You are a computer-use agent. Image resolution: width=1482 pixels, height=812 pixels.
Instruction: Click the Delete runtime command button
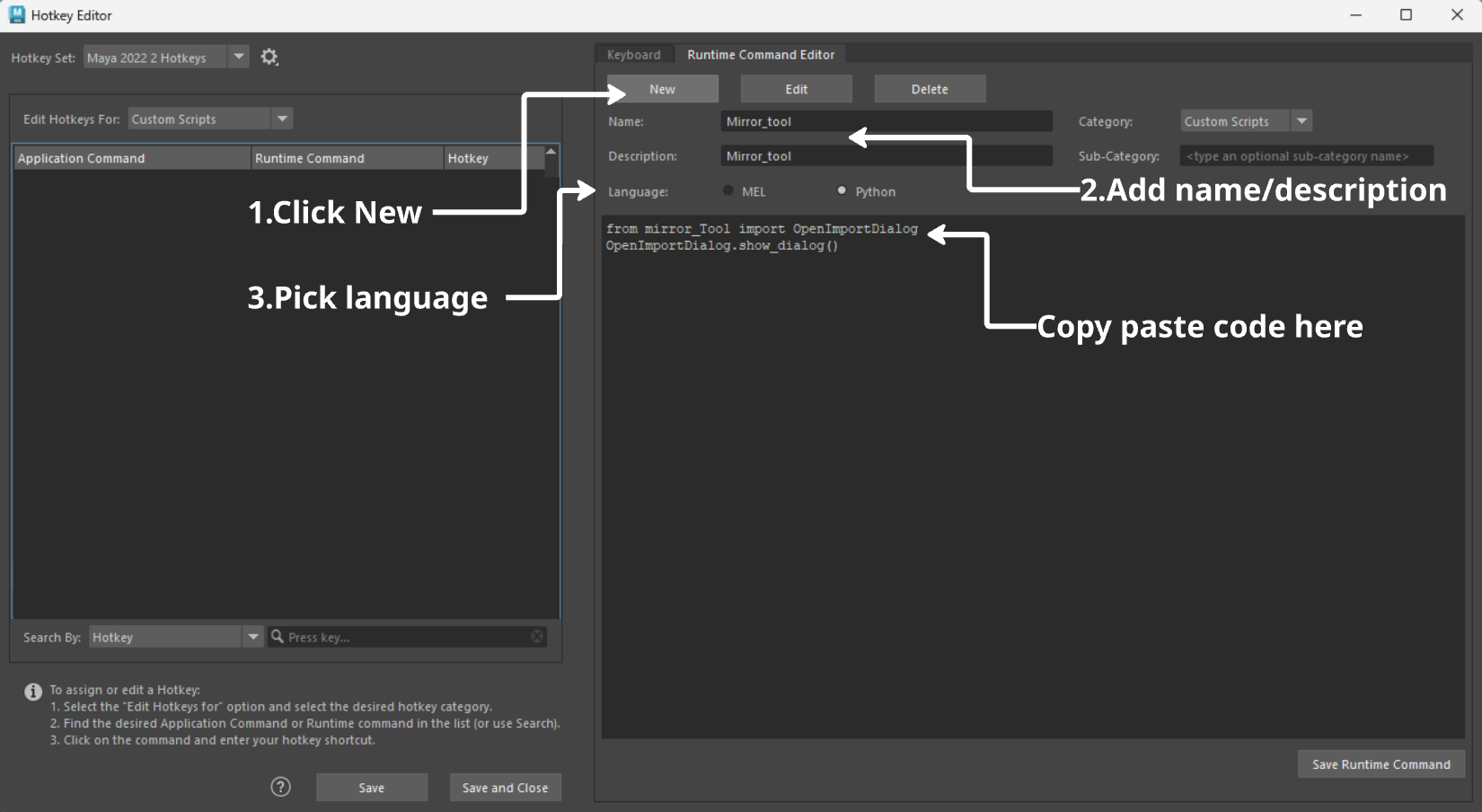930,89
